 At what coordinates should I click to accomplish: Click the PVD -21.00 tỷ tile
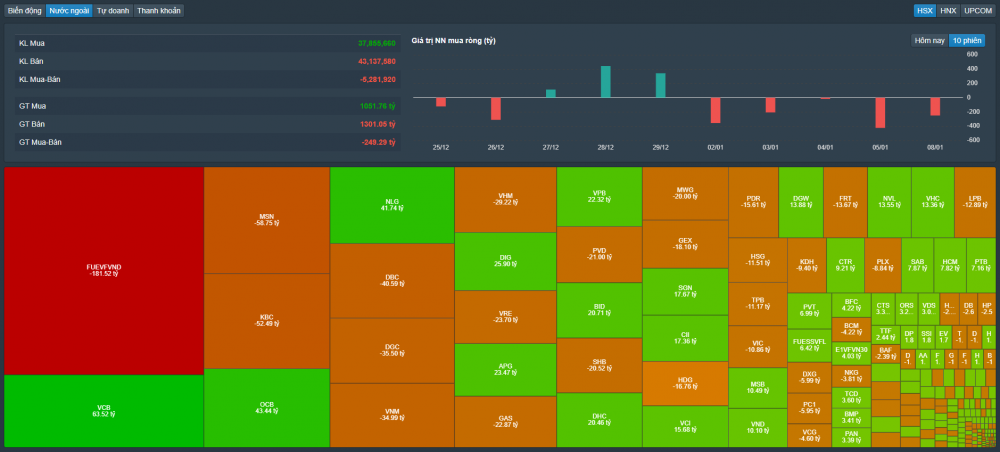(599, 254)
